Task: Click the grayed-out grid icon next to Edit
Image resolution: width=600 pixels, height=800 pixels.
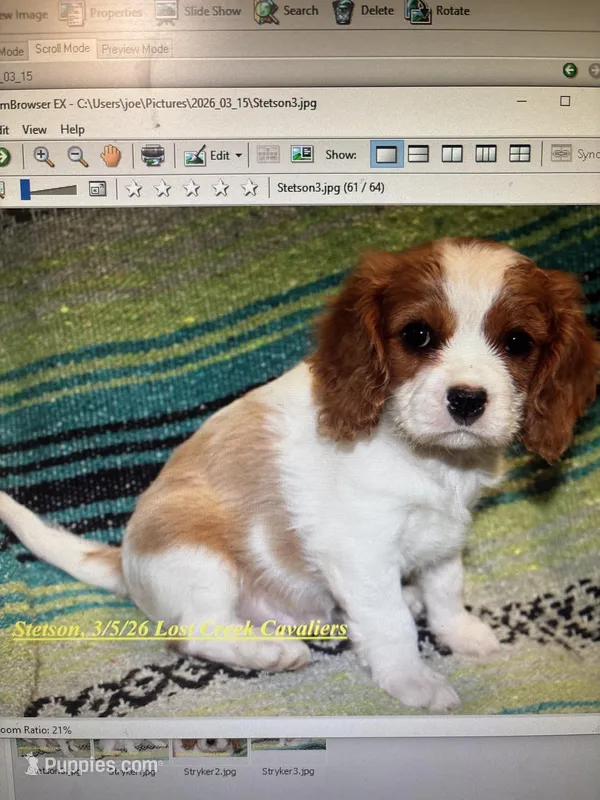Action: (x=268, y=154)
